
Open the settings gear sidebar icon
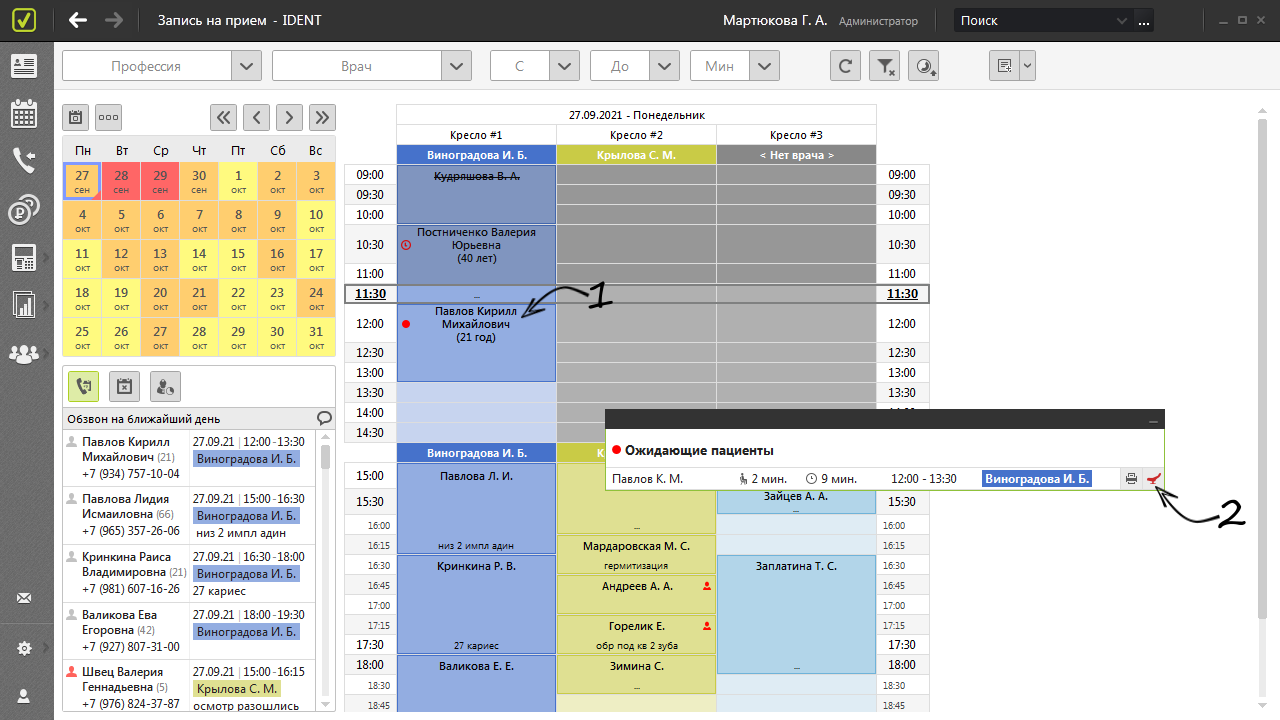[24, 648]
